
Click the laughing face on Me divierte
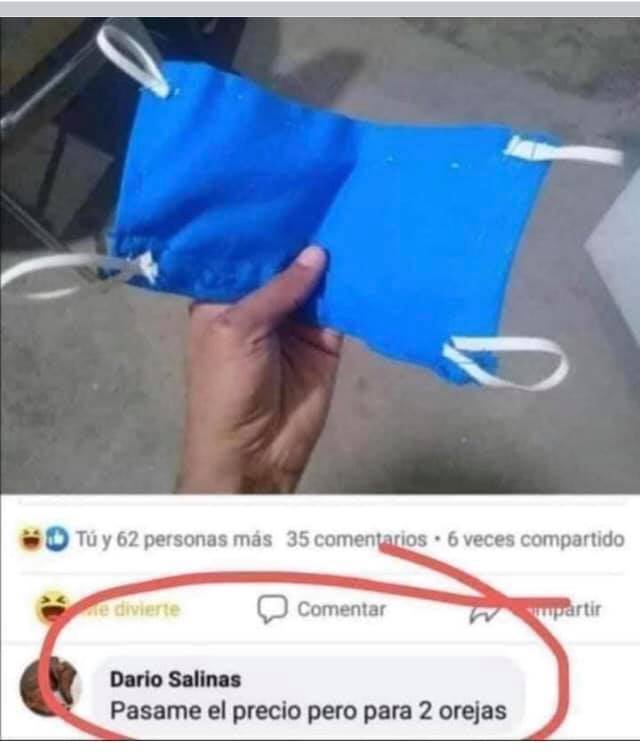coord(52,608)
